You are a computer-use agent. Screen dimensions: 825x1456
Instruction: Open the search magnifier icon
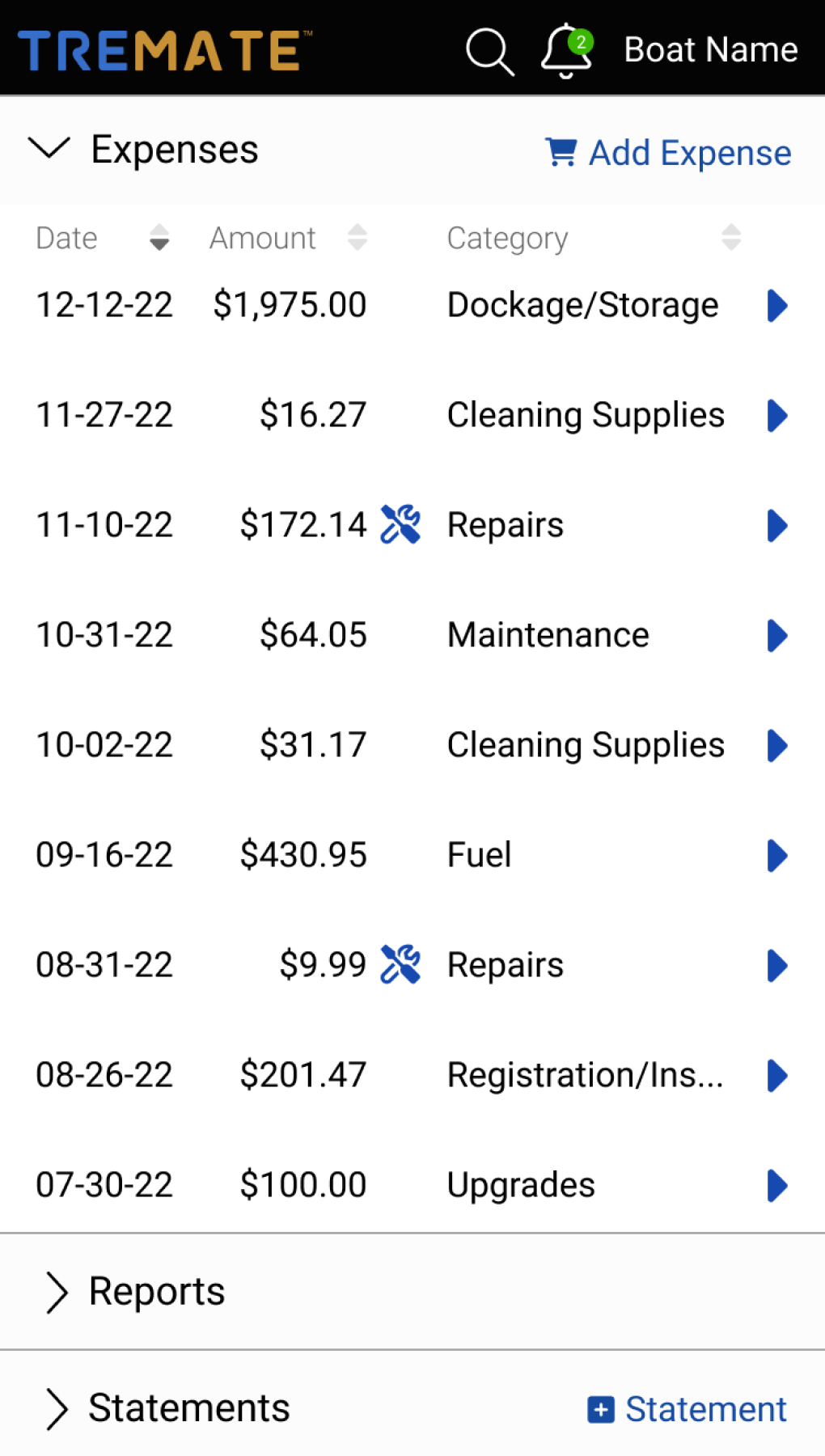(489, 51)
